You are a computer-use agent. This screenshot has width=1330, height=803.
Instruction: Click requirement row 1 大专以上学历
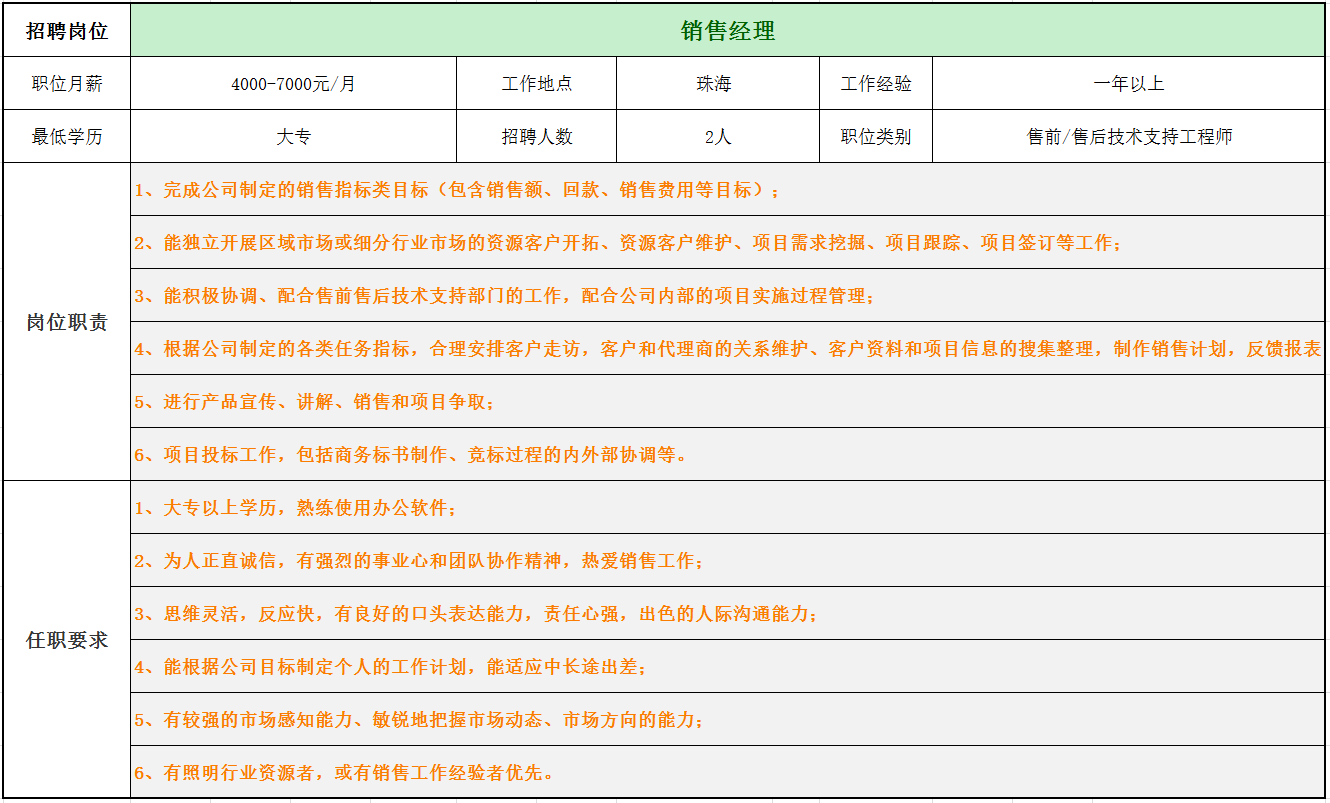click(x=728, y=508)
